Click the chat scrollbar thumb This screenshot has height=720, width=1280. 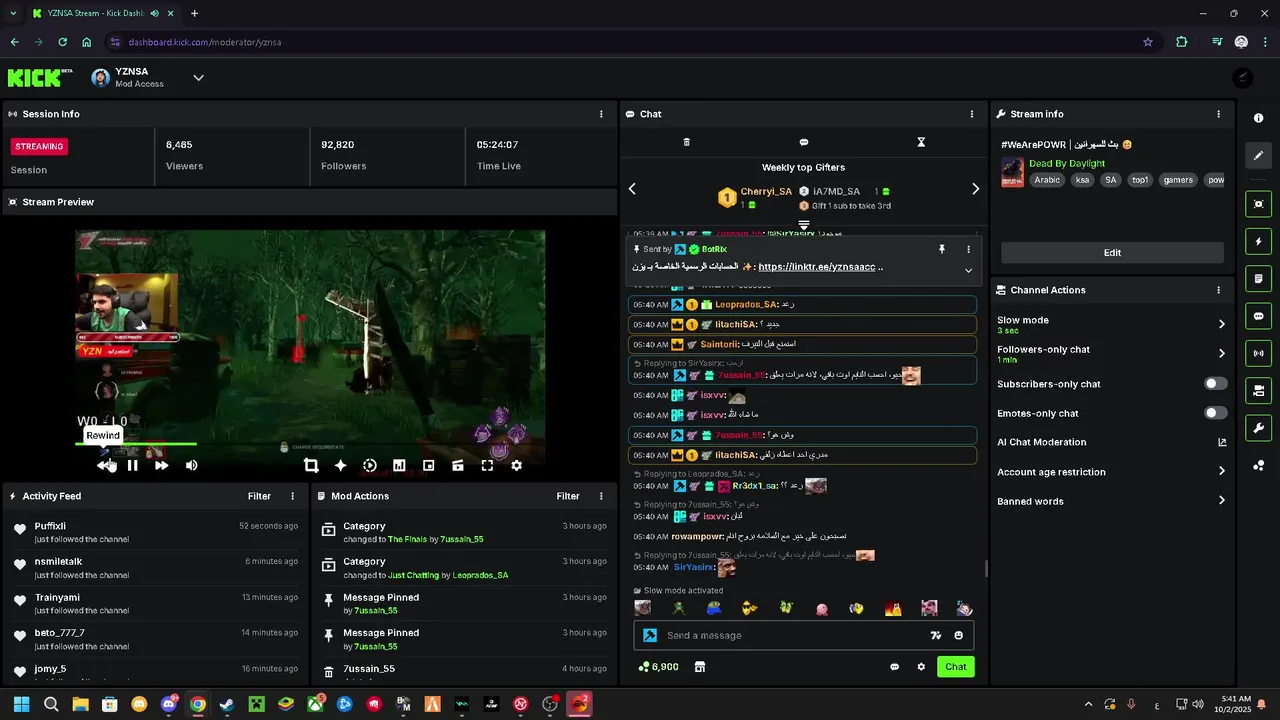986,568
